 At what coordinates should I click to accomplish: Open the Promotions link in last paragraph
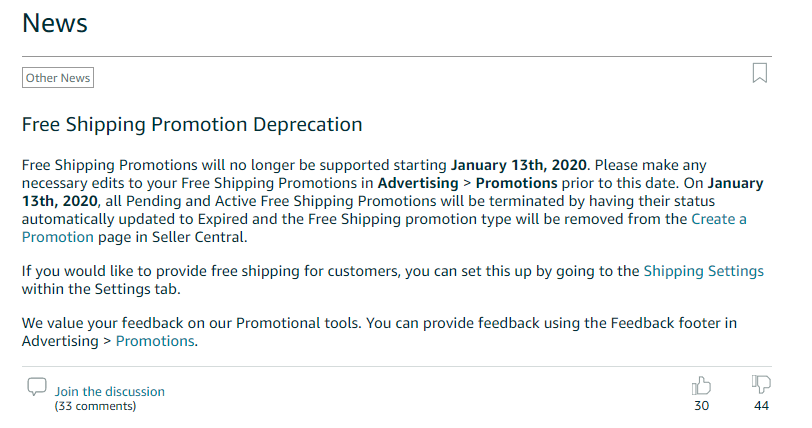(x=155, y=341)
